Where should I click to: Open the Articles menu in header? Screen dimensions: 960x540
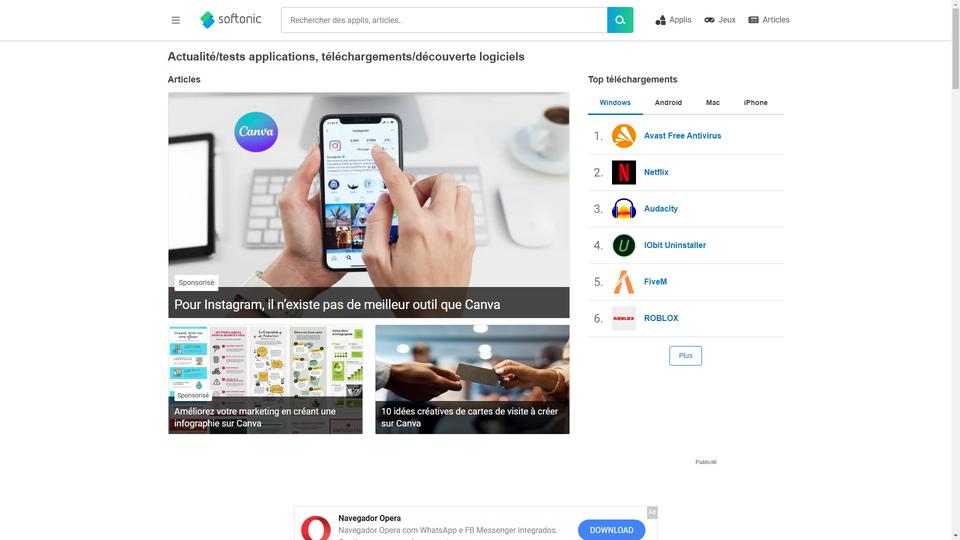[768, 20]
